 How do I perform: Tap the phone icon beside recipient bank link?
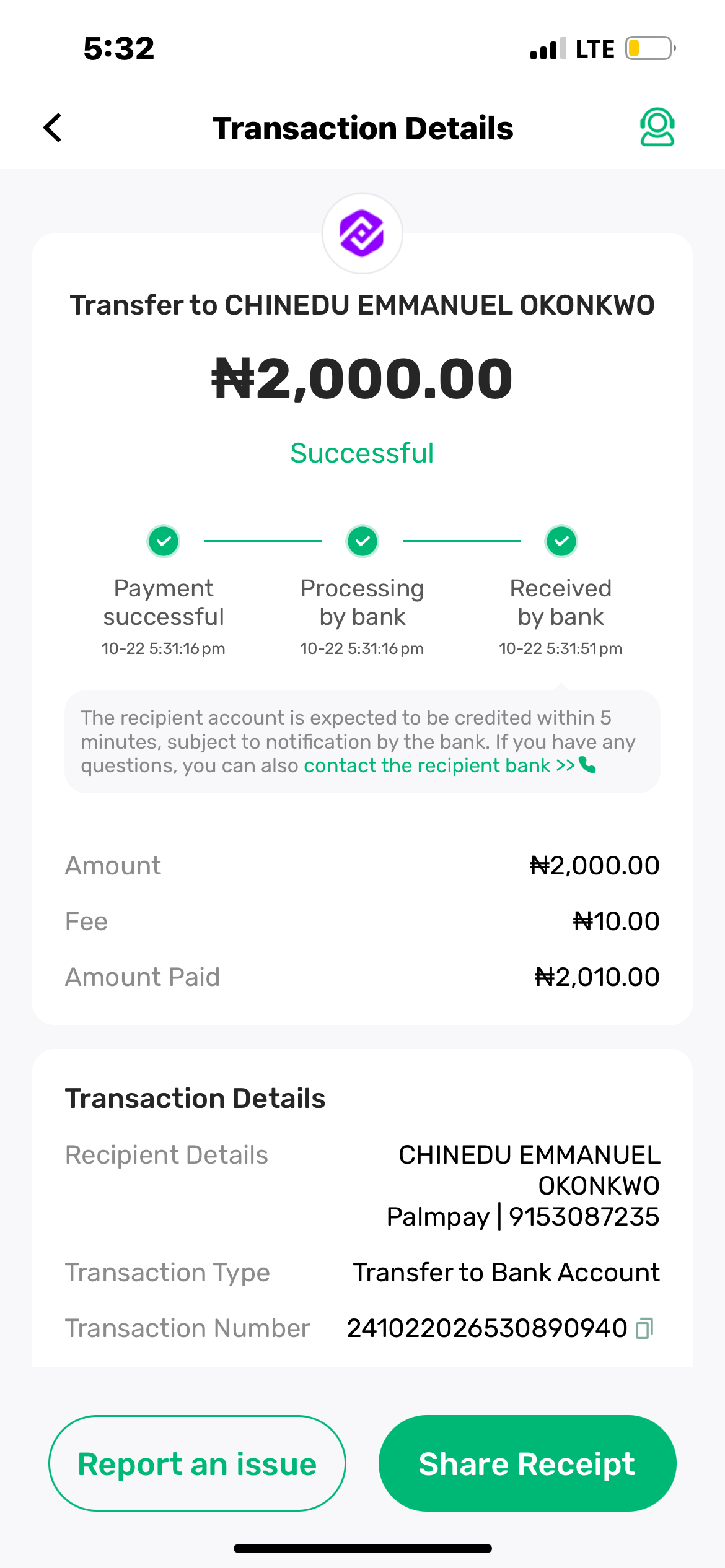(x=587, y=766)
